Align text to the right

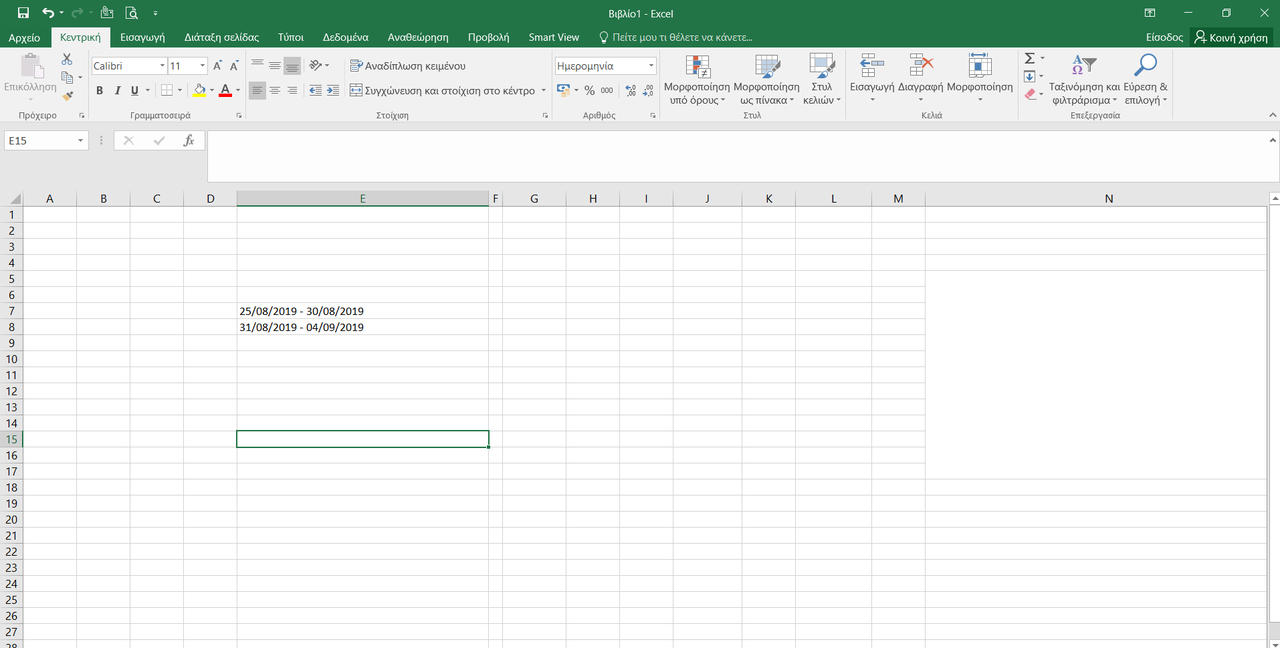tap(292, 90)
